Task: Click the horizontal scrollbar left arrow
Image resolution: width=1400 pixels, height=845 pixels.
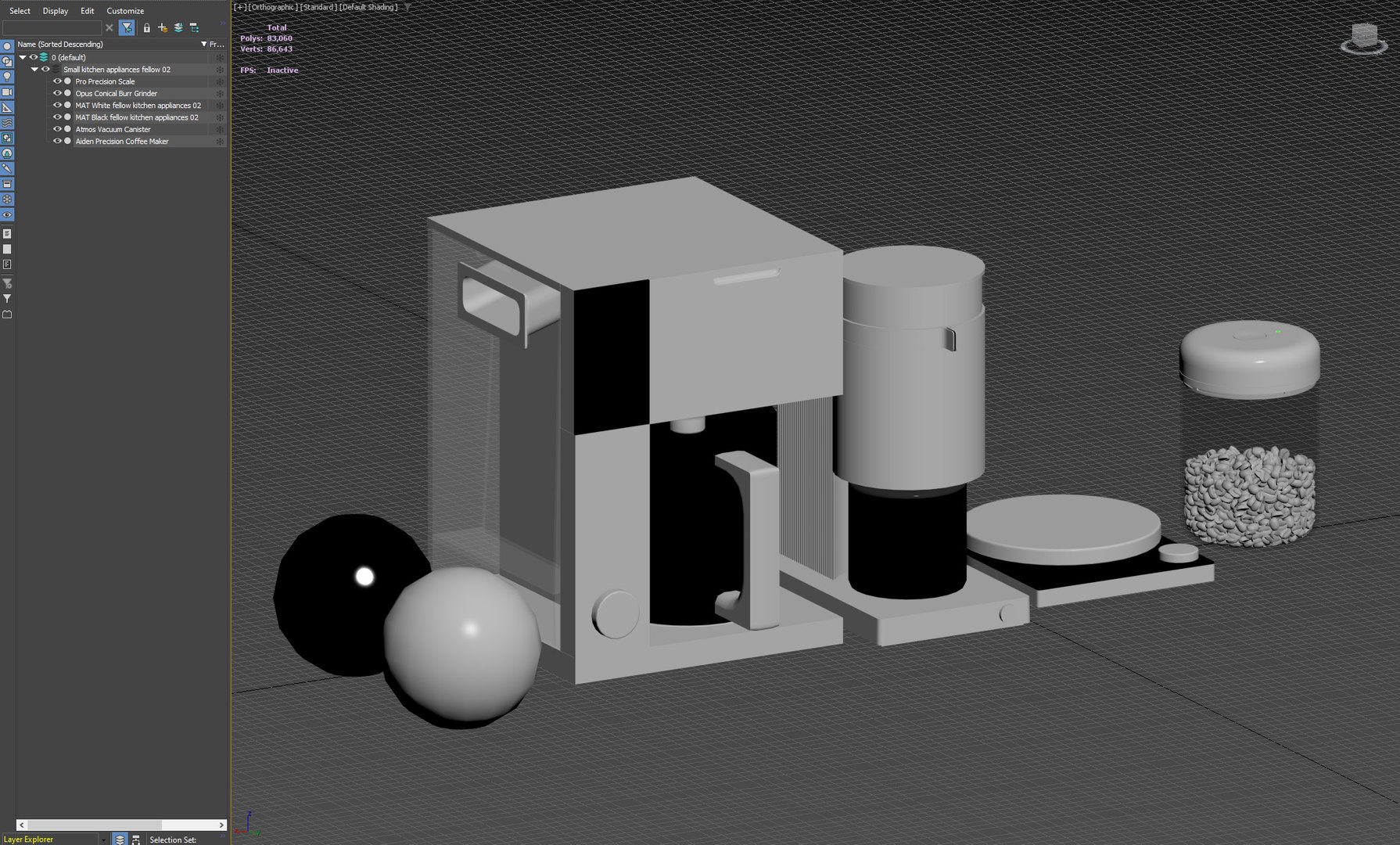Action: [x=21, y=825]
